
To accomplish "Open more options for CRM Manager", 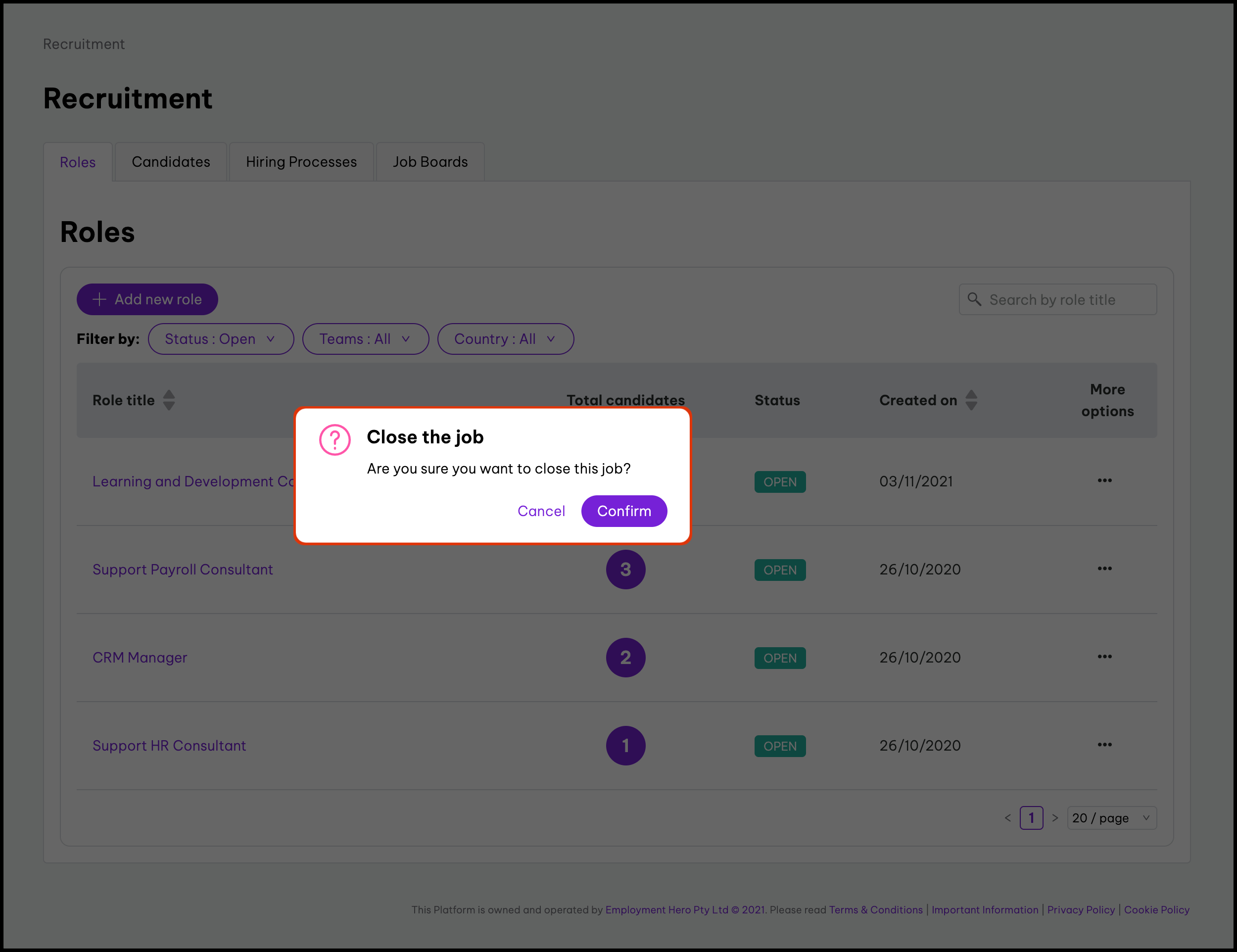I will coord(1104,657).
